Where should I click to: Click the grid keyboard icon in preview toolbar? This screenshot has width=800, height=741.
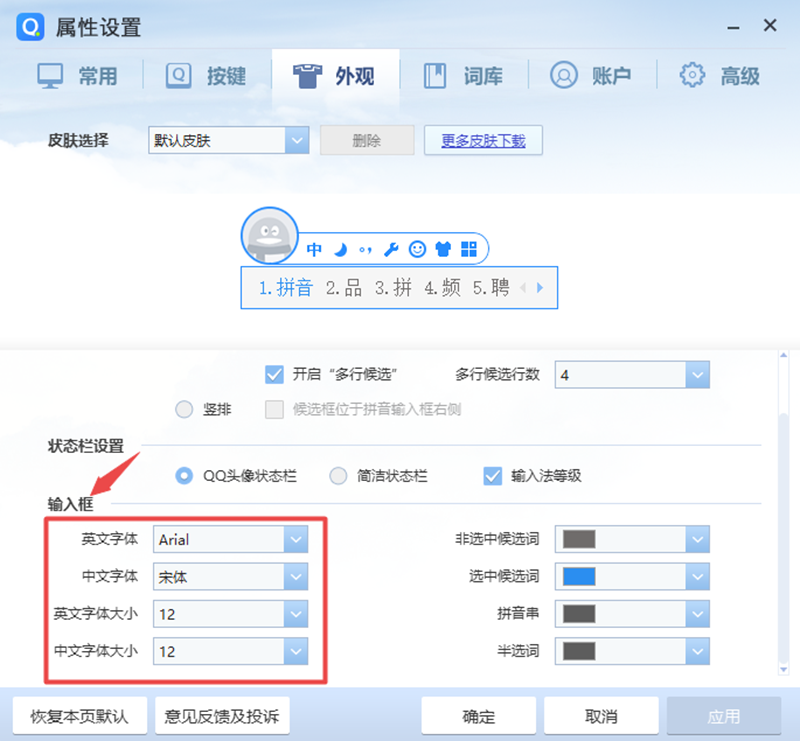[469, 247]
